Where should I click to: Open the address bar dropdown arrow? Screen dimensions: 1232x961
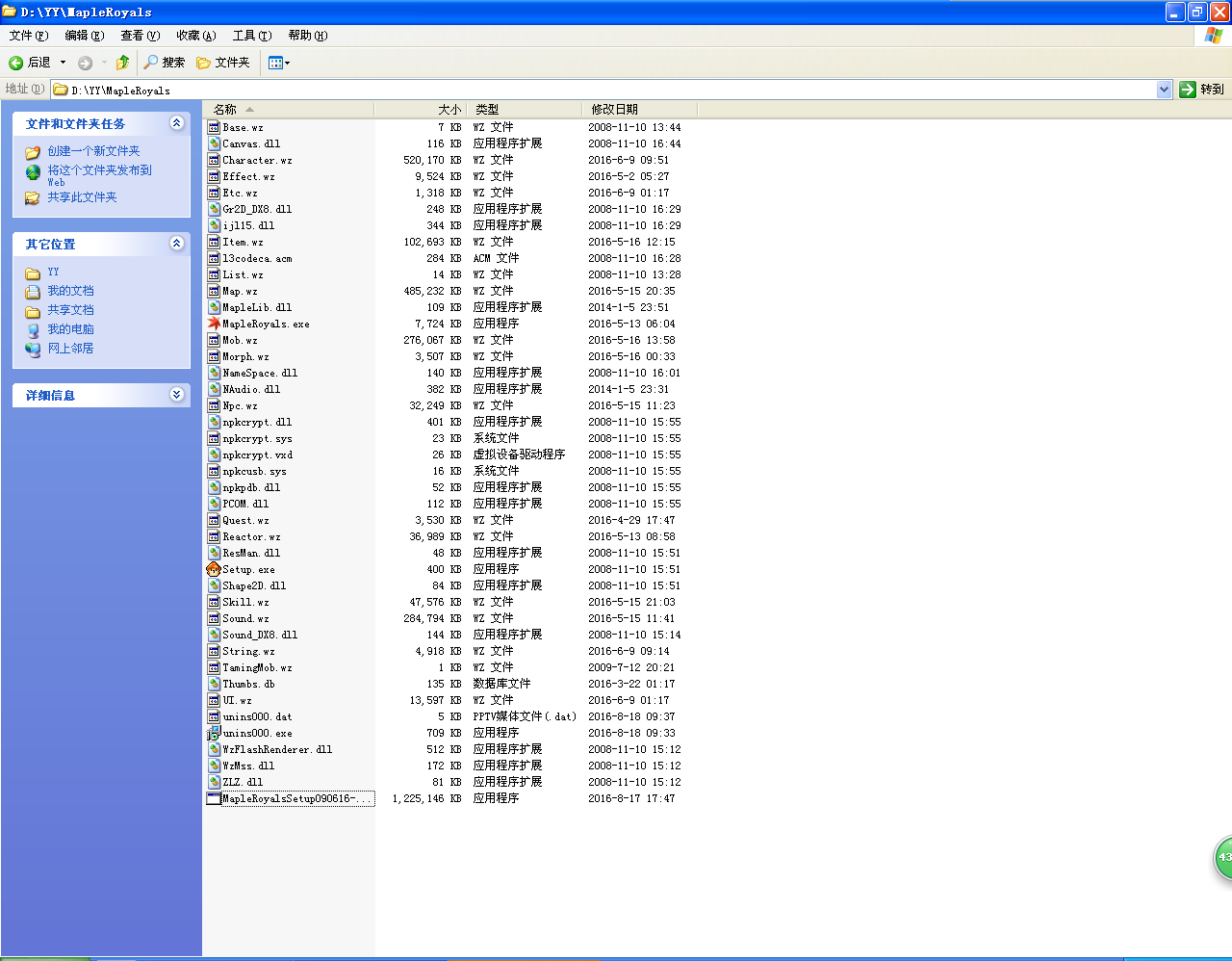coord(1164,90)
